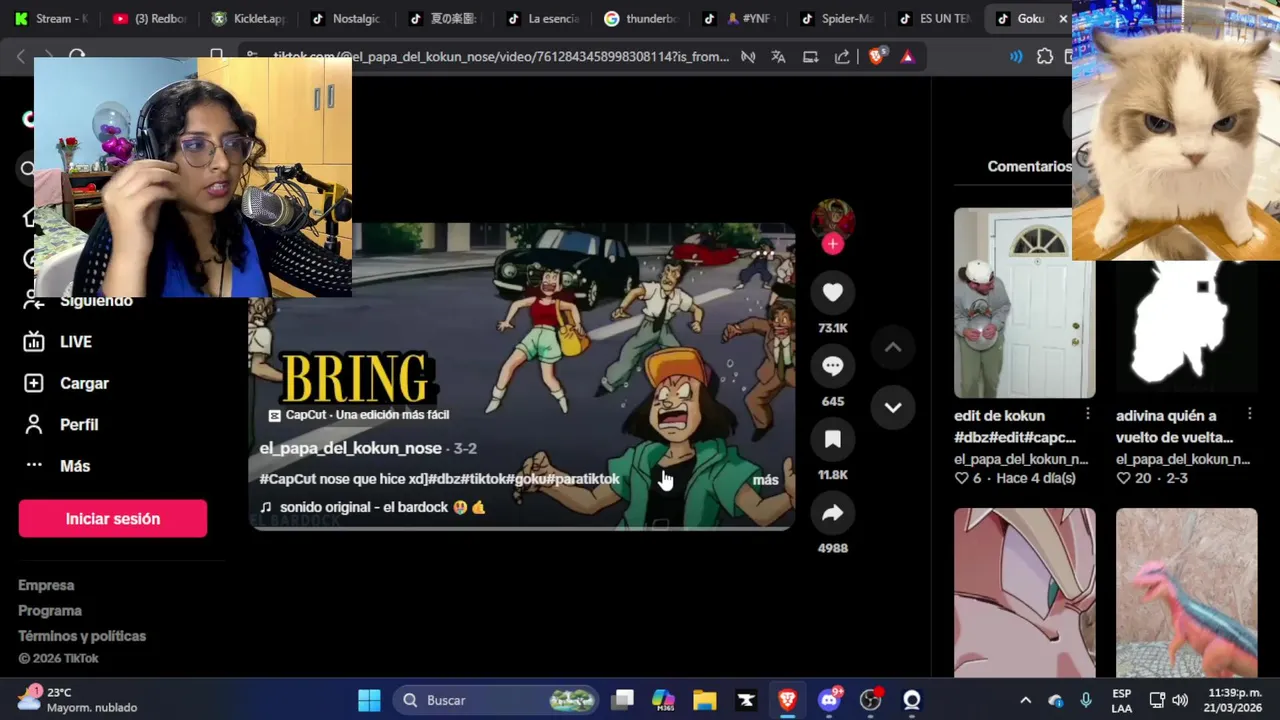Viewport: 1280px width, 720px height.
Task: Switch to the Kicklet.app tab
Action: 248,18
